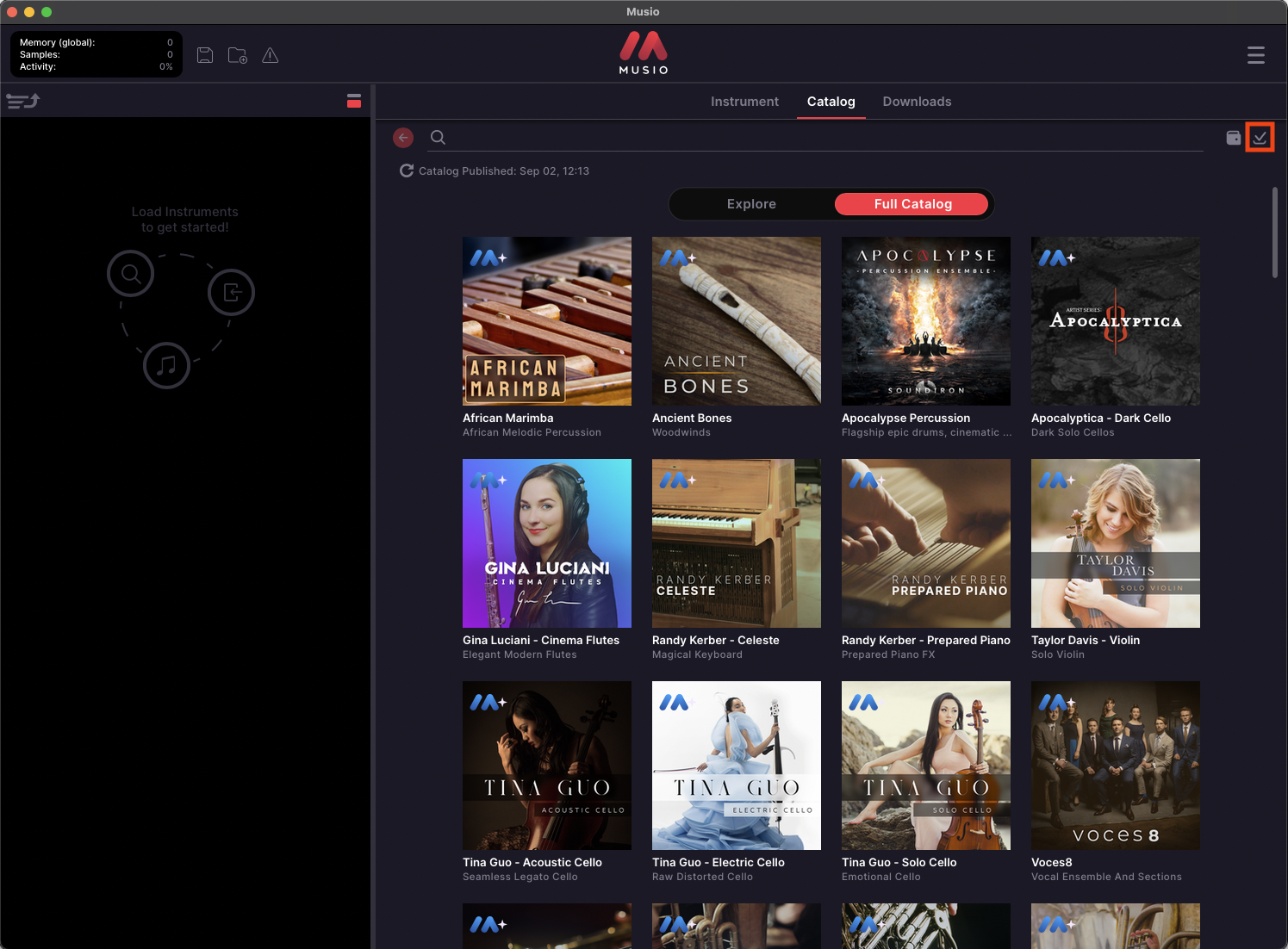Switch to Explore view
The image size is (1288, 949).
[x=751, y=204]
